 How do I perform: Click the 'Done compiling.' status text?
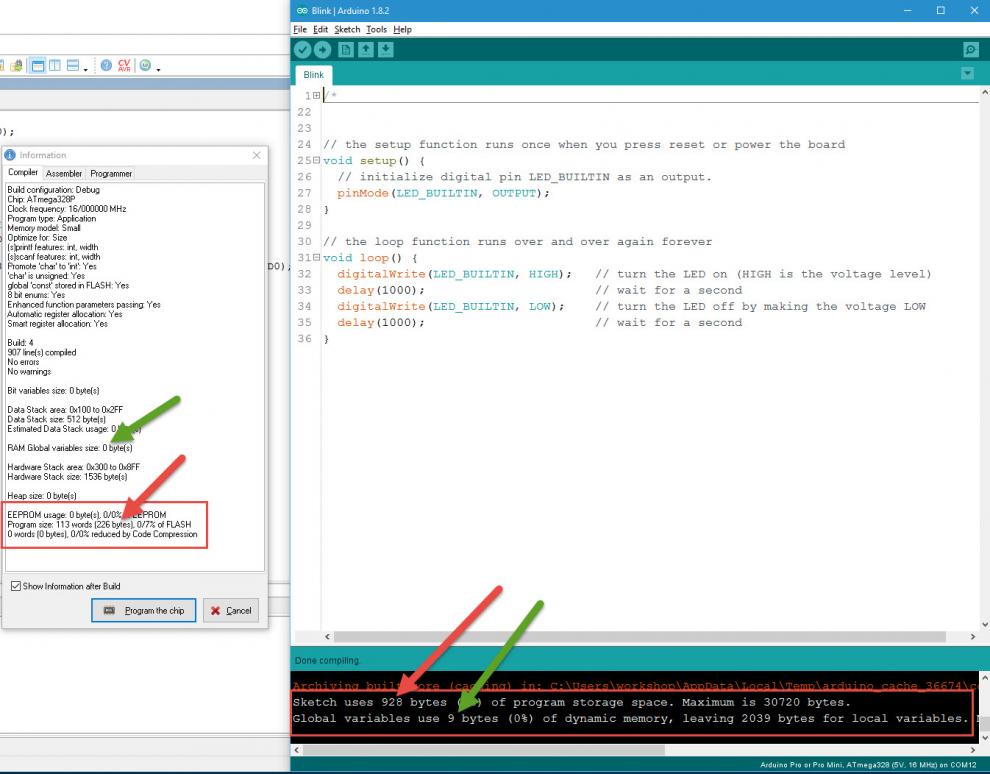(327, 660)
